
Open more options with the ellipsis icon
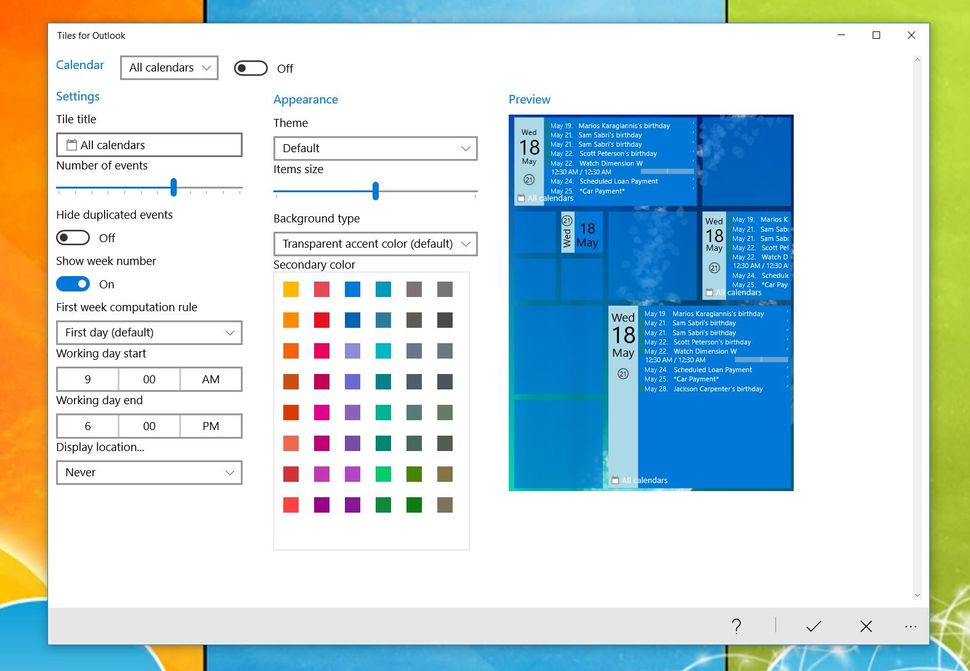pyautogui.click(x=911, y=626)
